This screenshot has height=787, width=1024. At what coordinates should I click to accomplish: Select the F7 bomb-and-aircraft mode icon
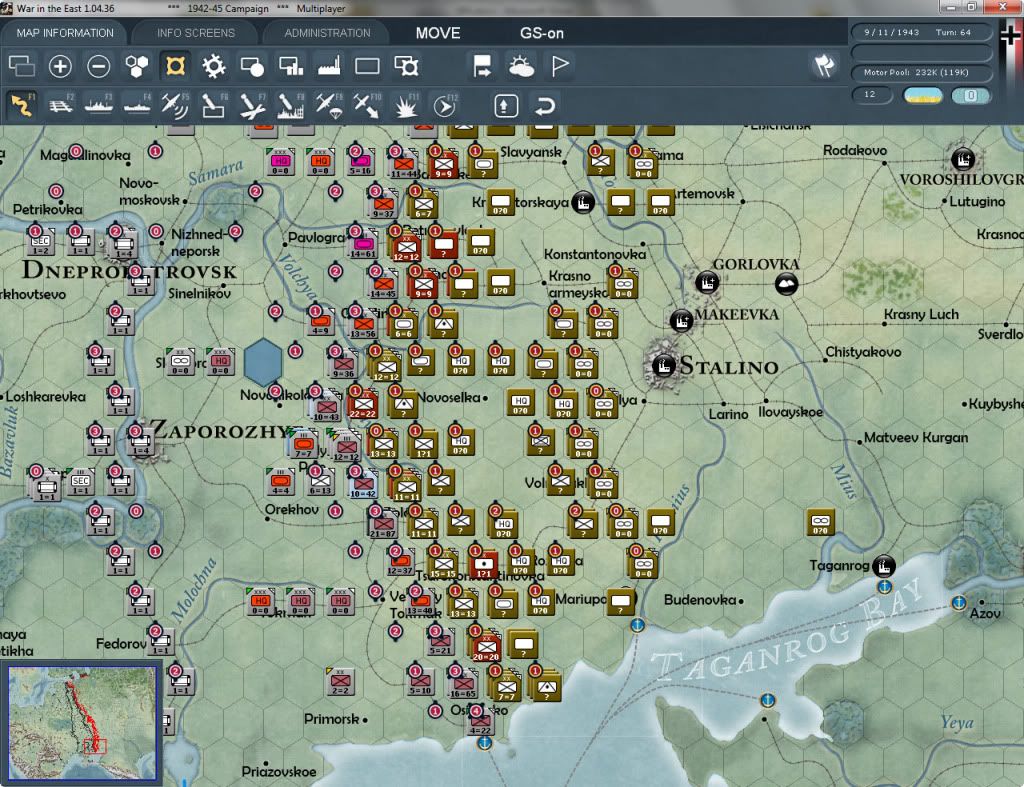252,105
